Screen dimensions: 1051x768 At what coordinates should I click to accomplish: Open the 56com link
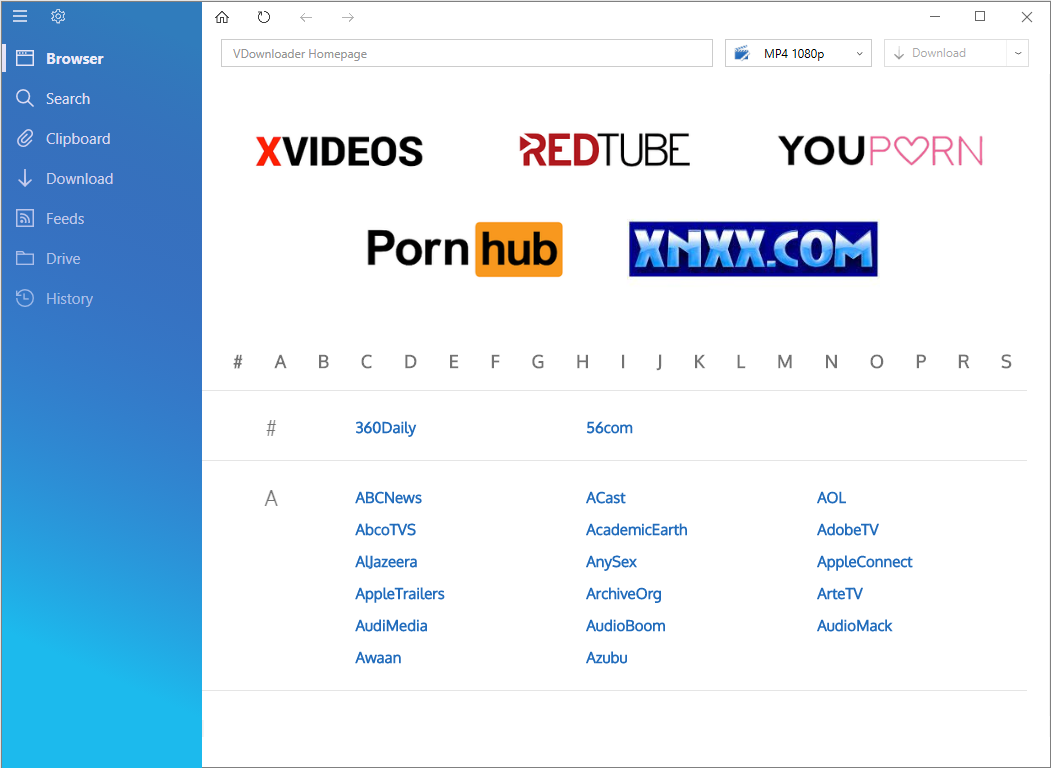tap(609, 428)
